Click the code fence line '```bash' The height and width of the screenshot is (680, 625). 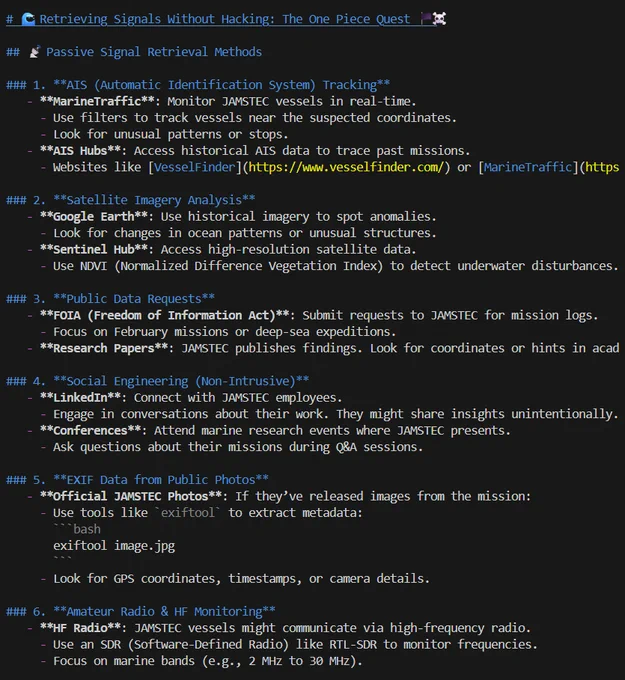(x=77, y=529)
